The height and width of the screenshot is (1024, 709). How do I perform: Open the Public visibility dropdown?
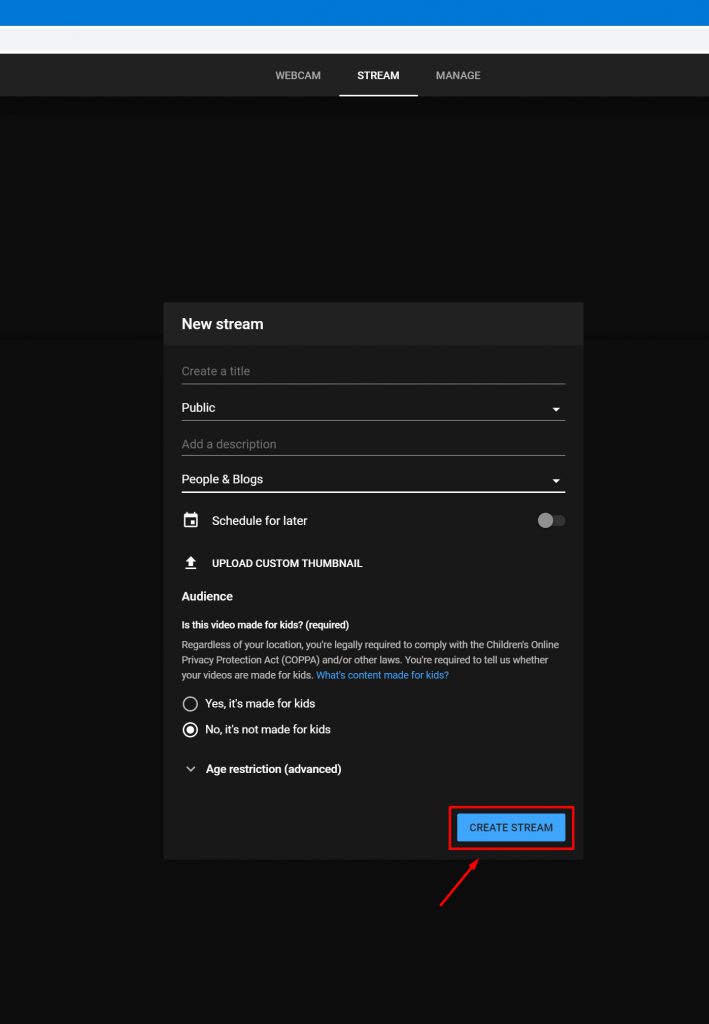[x=373, y=408]
